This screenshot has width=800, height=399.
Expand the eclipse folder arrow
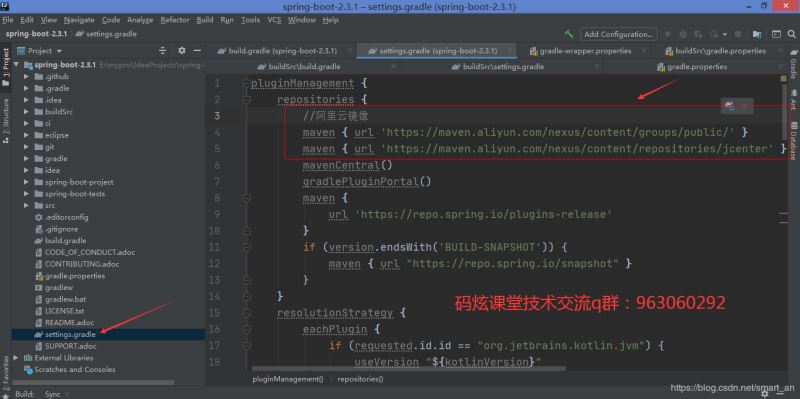[27, 135]
